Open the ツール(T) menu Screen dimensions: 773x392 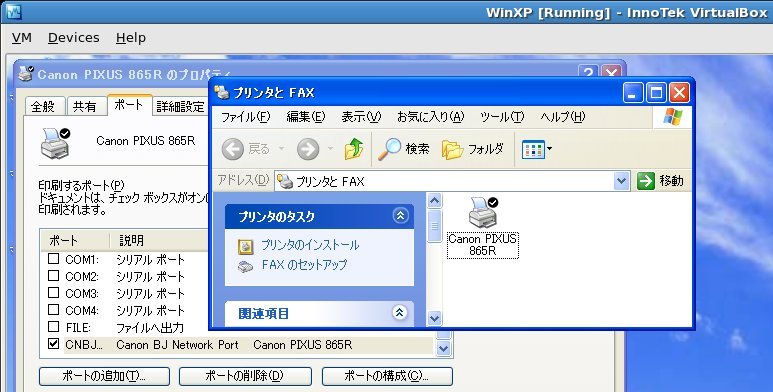coord(502,117)
